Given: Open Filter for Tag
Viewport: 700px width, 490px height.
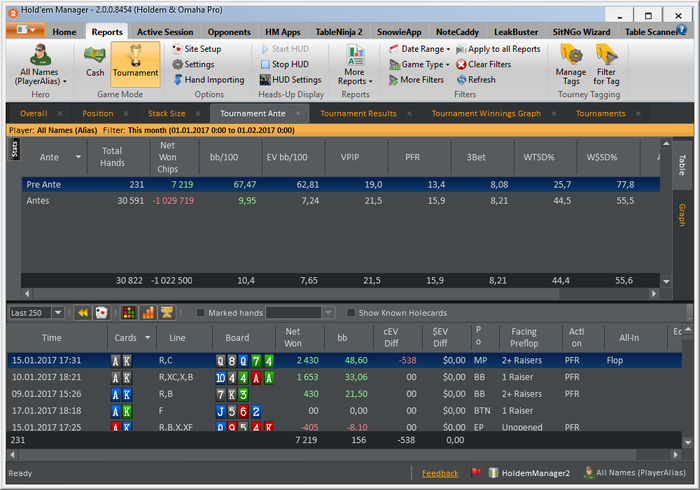Looking at the screenshot, I should point(606,65).
